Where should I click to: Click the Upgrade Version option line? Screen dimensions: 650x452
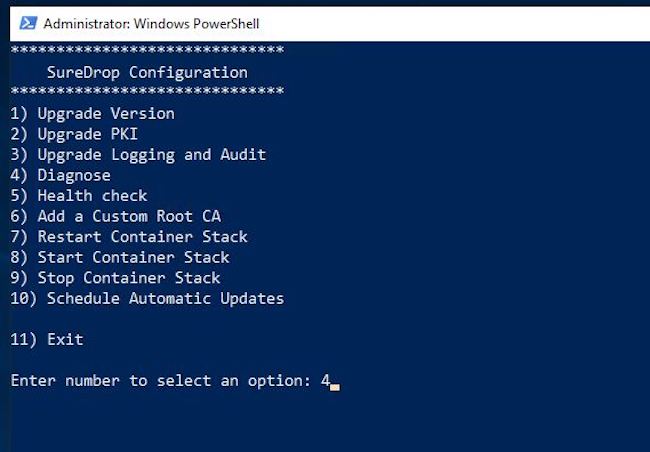tap(92, 113)
